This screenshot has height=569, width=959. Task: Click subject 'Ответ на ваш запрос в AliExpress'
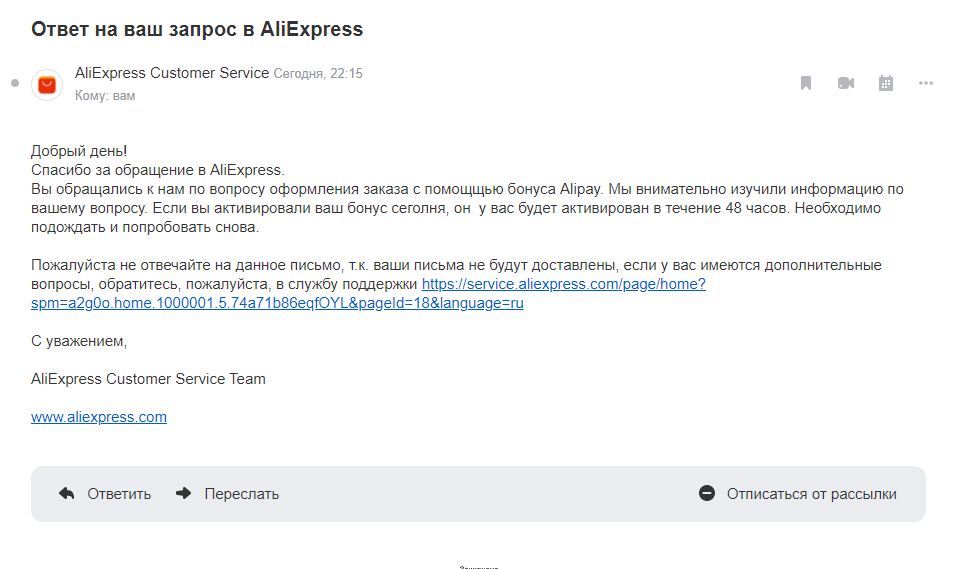[197, 29]
